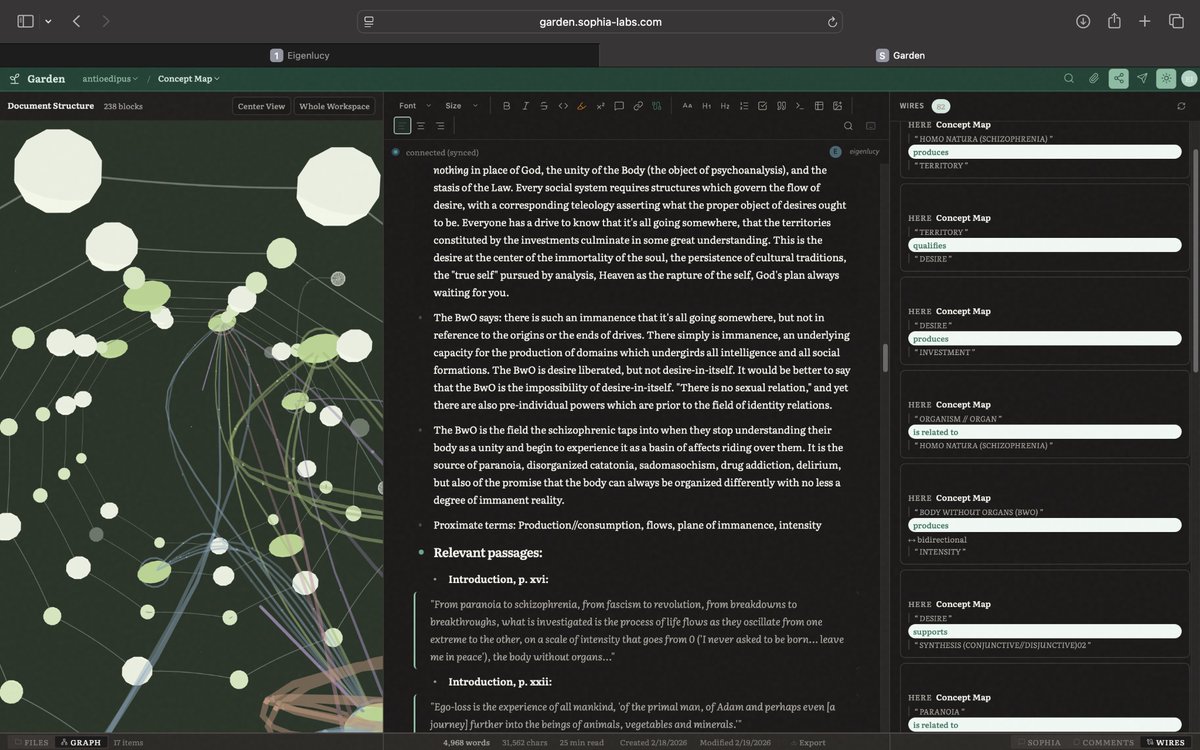1200x750 pixels.
Task: Open the Files tab at bottom left
Action: [x=30, y=742]
